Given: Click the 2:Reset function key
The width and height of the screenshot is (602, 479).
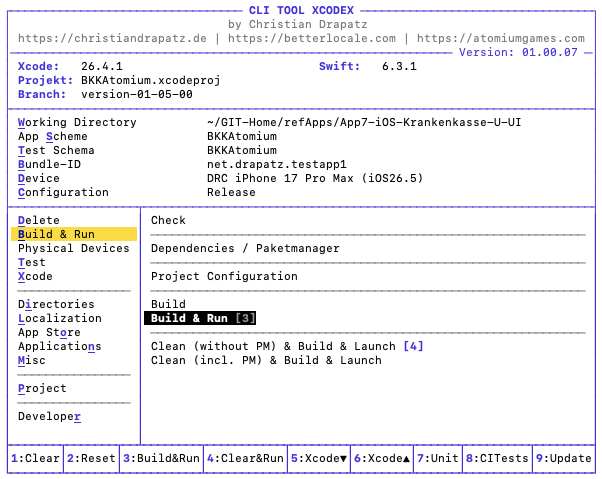Looking at the screenshot, I should coord(91,459).
